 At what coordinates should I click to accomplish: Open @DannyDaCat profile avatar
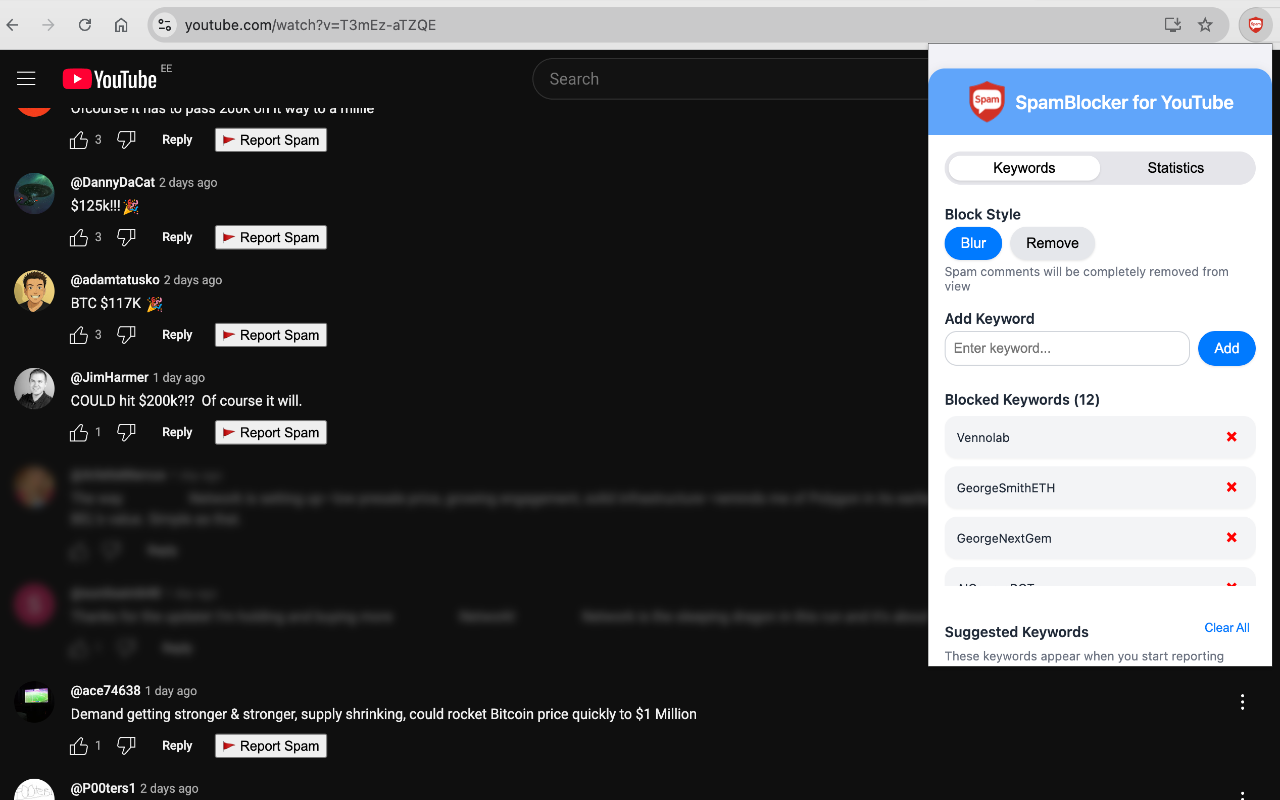[x=34, y=194]
